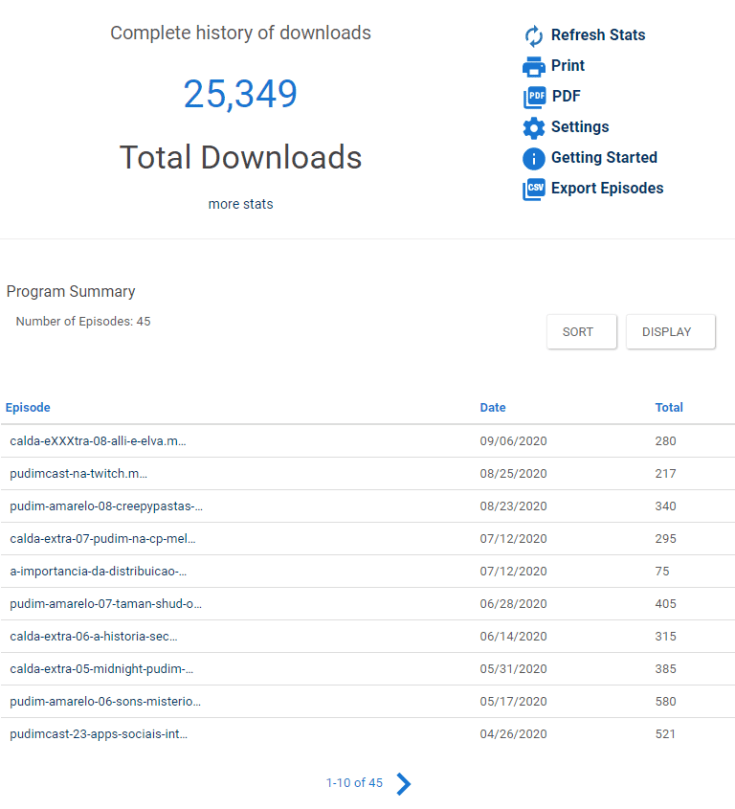Open a-importancia-da-distribuicao episode
This screenshot has width=735, height=809.
click(x=98, y=571)
